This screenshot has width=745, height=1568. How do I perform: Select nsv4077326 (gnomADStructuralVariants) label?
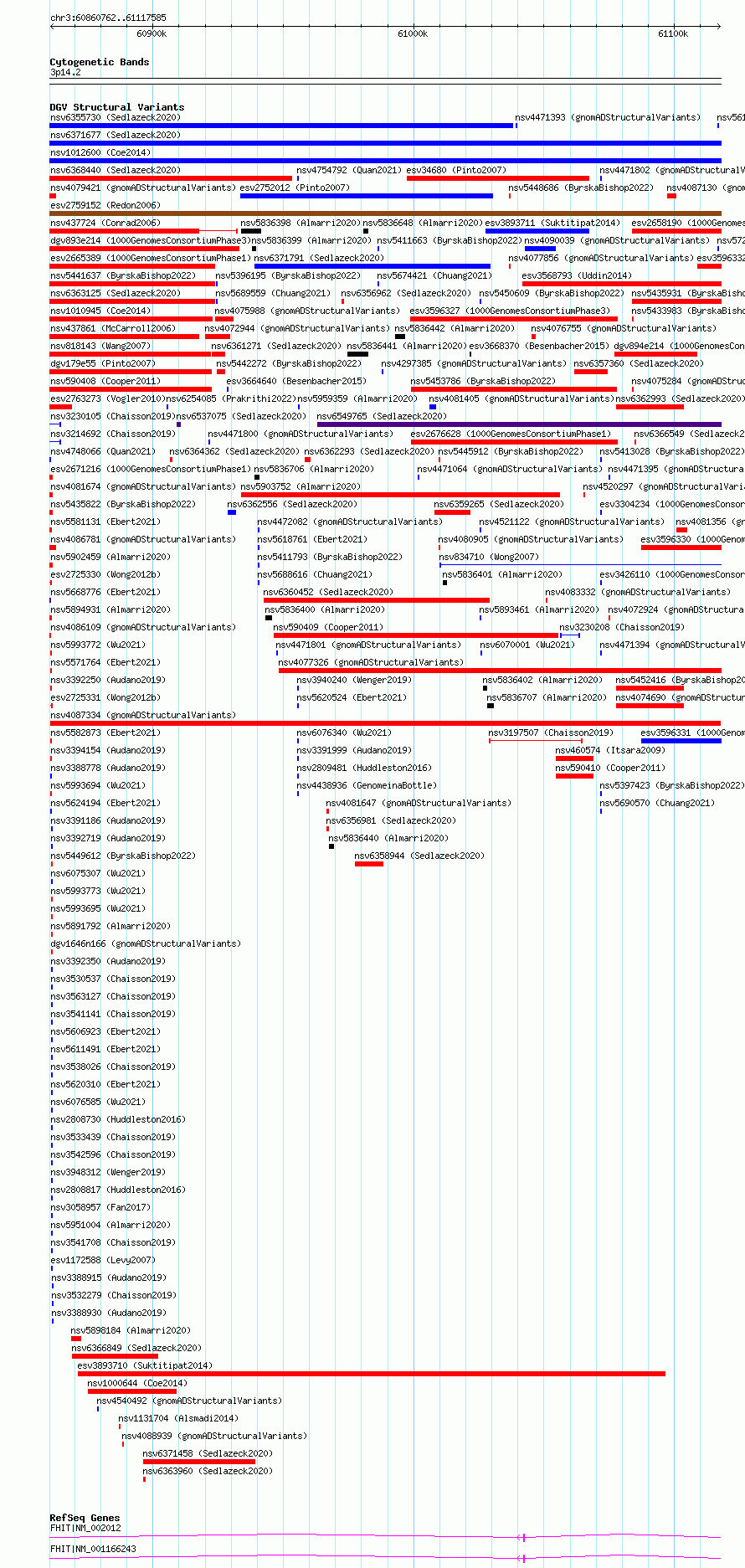point(371,662)
